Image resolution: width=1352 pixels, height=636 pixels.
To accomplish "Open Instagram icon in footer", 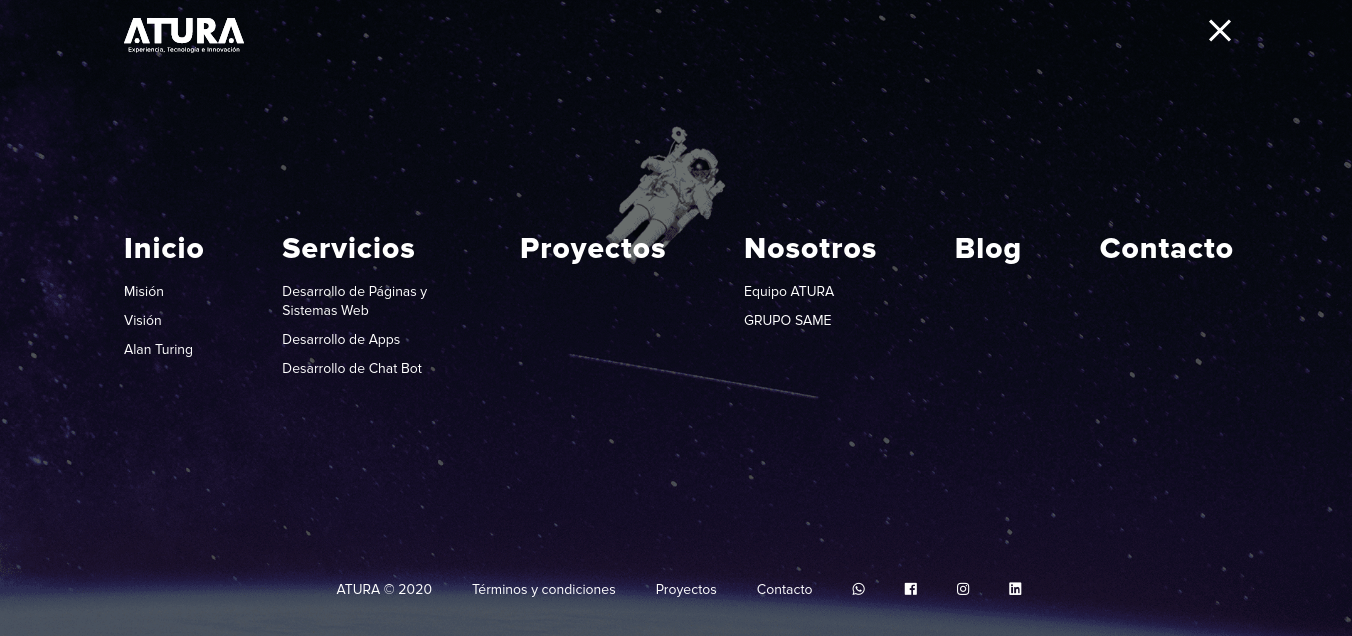I will coord(963,589).
